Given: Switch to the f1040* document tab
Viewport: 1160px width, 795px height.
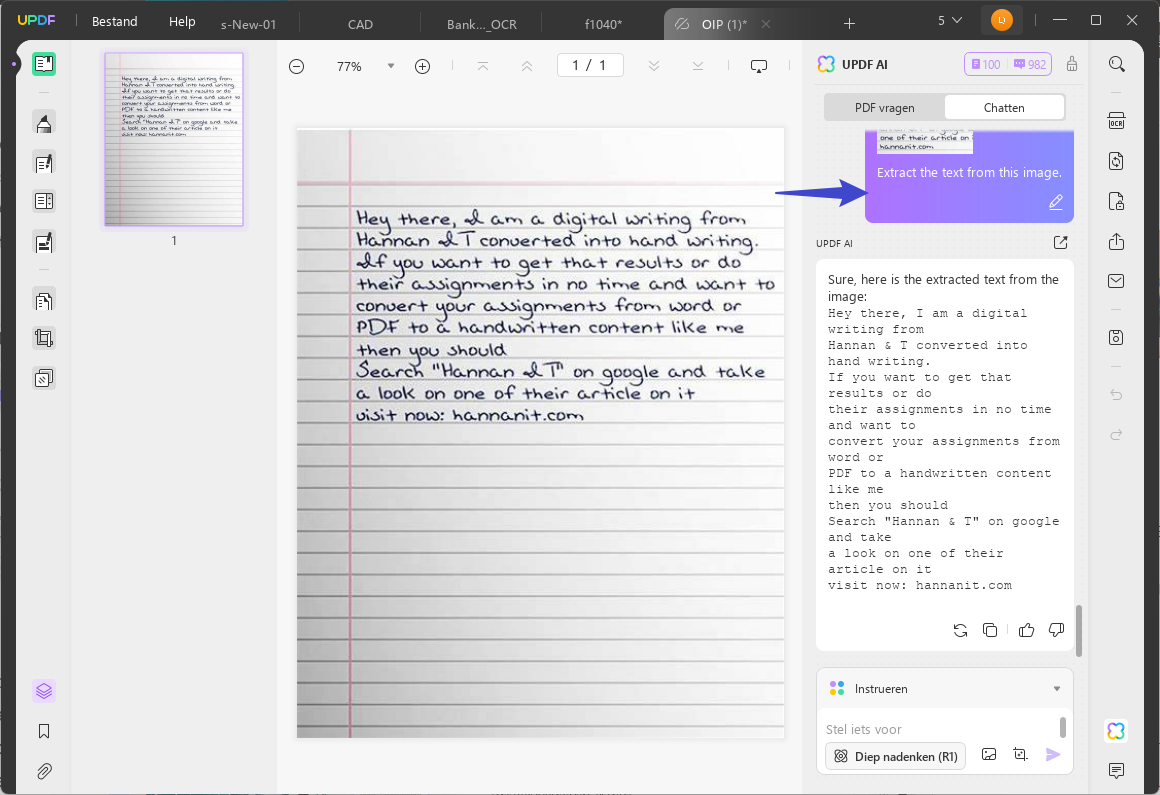Looking at the screenshot, I should (x=603, y=24).
